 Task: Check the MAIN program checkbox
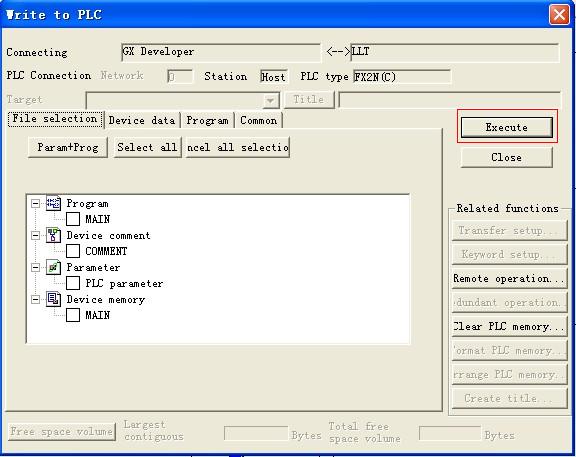click(x=73, y=219)
